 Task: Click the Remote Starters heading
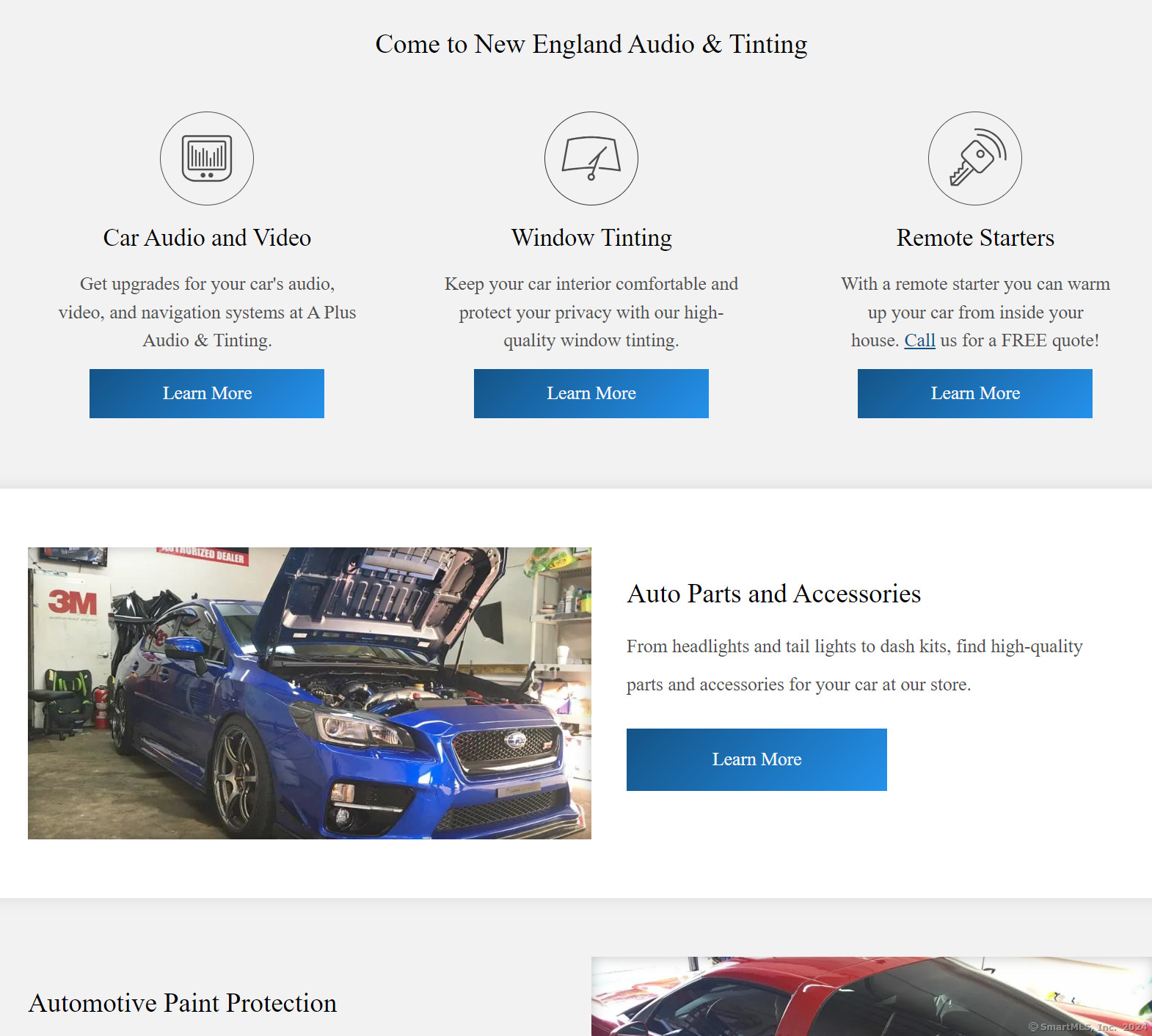click(x=975, y=238)
